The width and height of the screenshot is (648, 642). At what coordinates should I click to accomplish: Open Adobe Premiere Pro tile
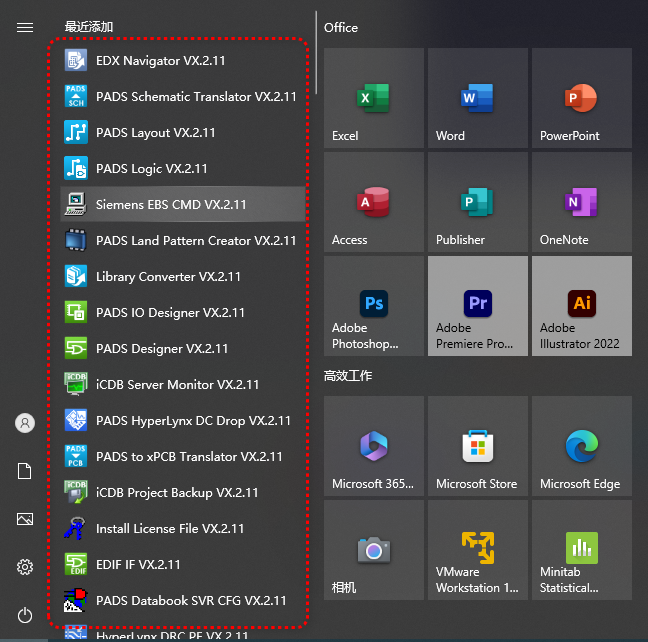(x=478, y=306)
